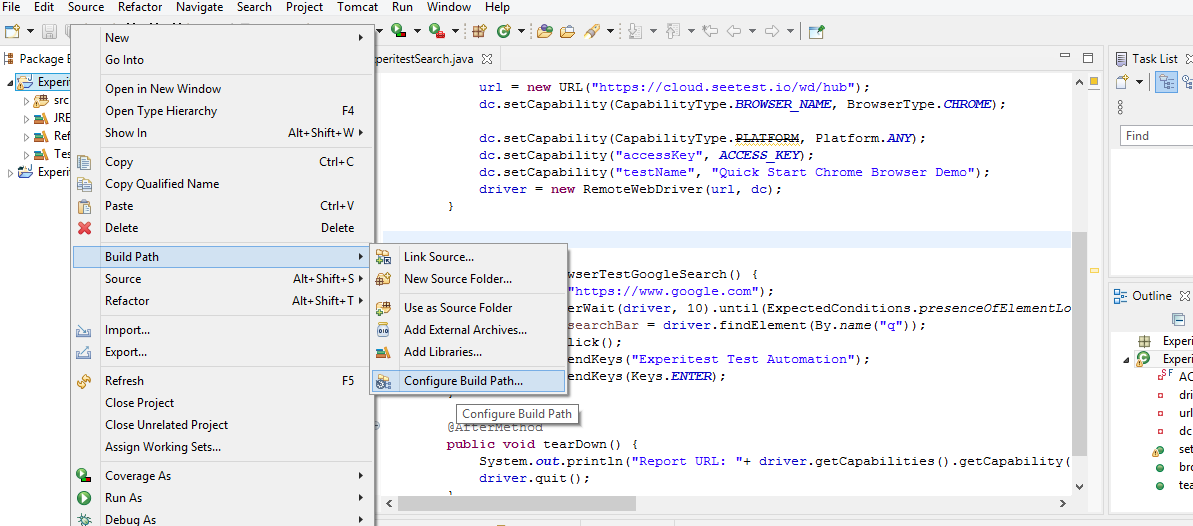Close the ExperitestSearch.java editor tab

click(x=488, y=59)
